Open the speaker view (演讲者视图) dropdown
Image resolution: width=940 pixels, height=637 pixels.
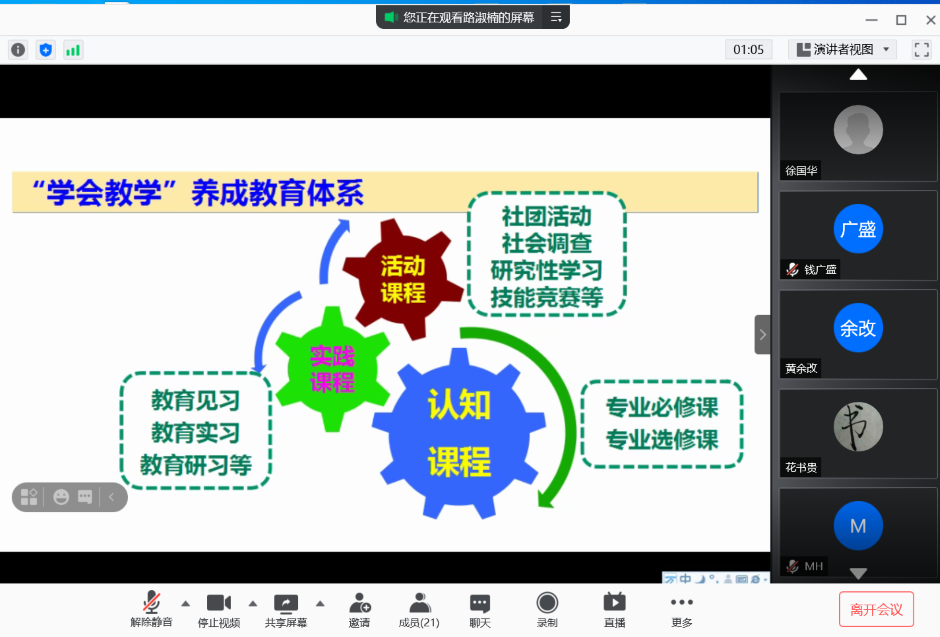pyautogui.click(x=842, y=49)
